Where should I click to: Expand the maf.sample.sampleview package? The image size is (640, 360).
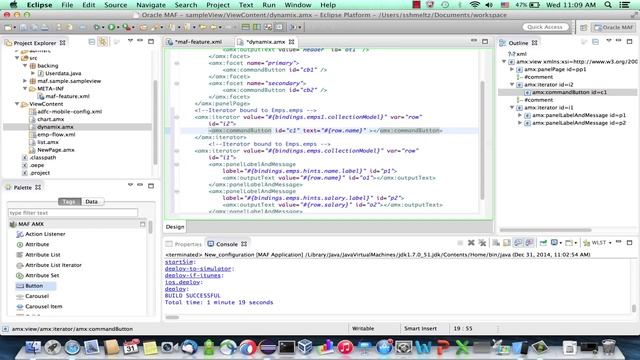[x=25, y=81]
